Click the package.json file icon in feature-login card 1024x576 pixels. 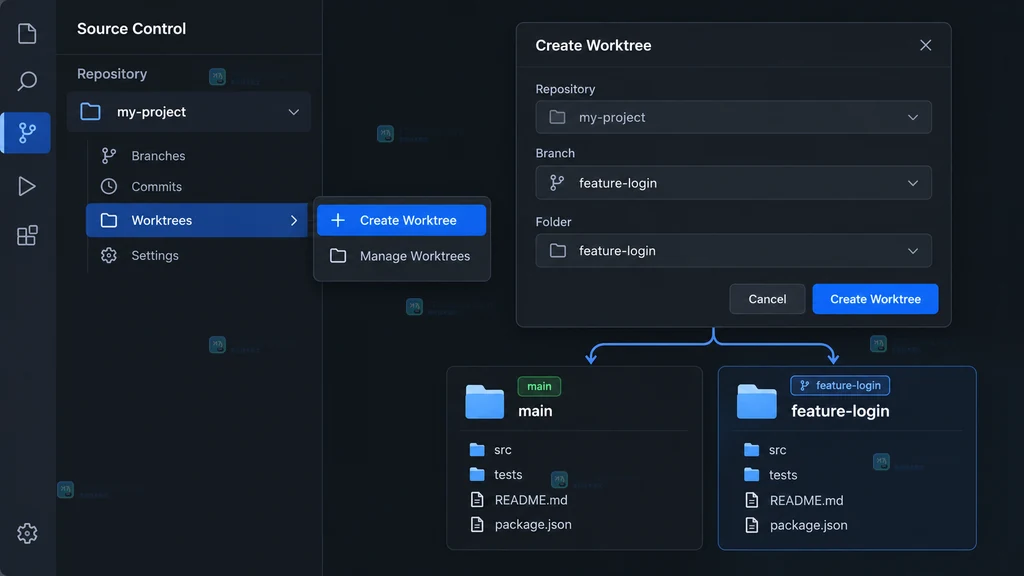tap(752, 525)
